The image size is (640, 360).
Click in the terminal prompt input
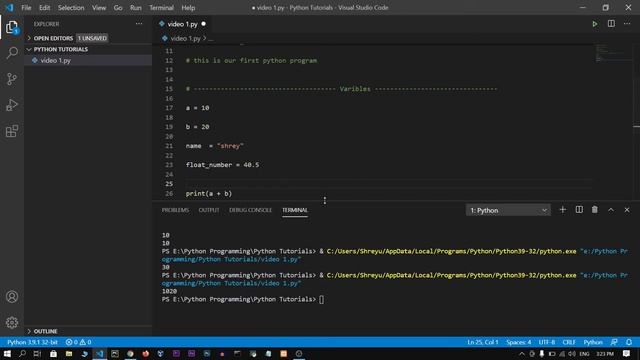(322, 300)
